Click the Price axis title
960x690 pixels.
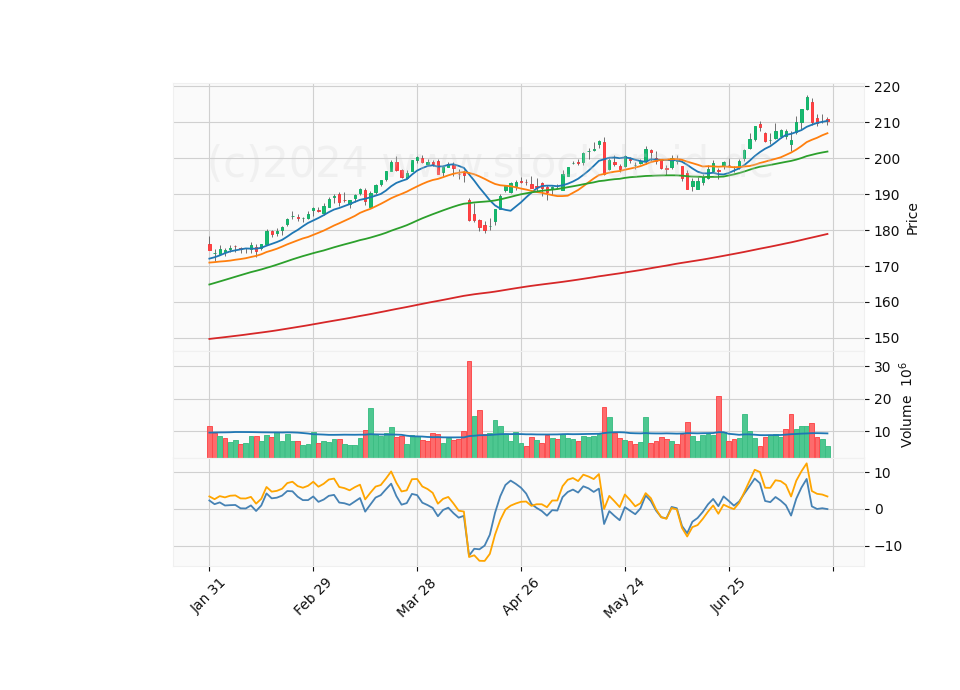click(912, 219)
